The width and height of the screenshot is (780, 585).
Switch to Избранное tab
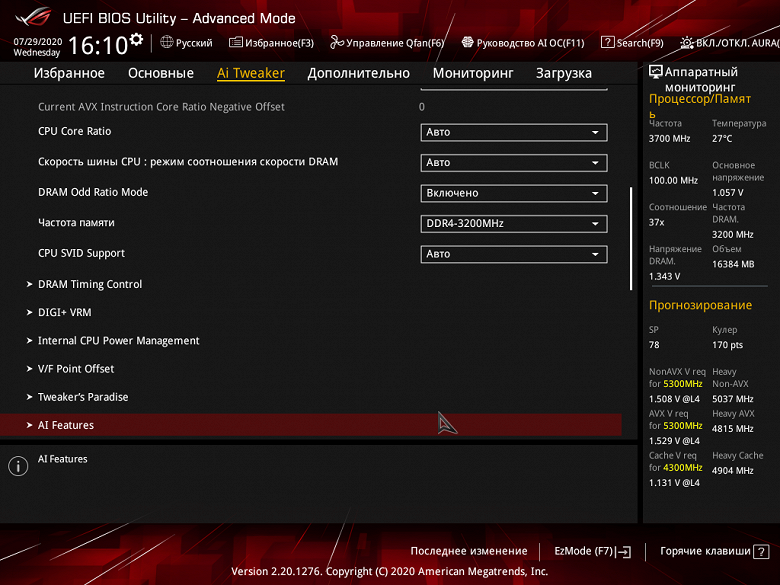coord(69,73)
